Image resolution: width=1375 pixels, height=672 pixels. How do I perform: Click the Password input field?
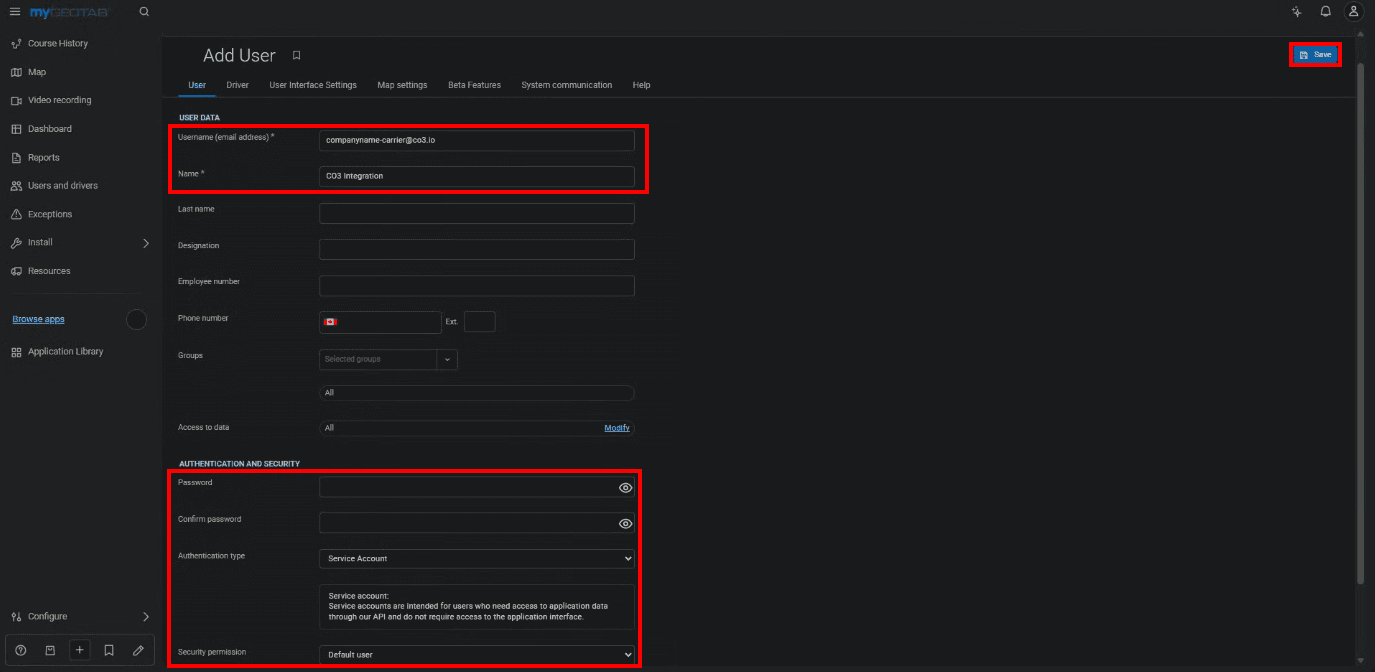pos(477,487)
